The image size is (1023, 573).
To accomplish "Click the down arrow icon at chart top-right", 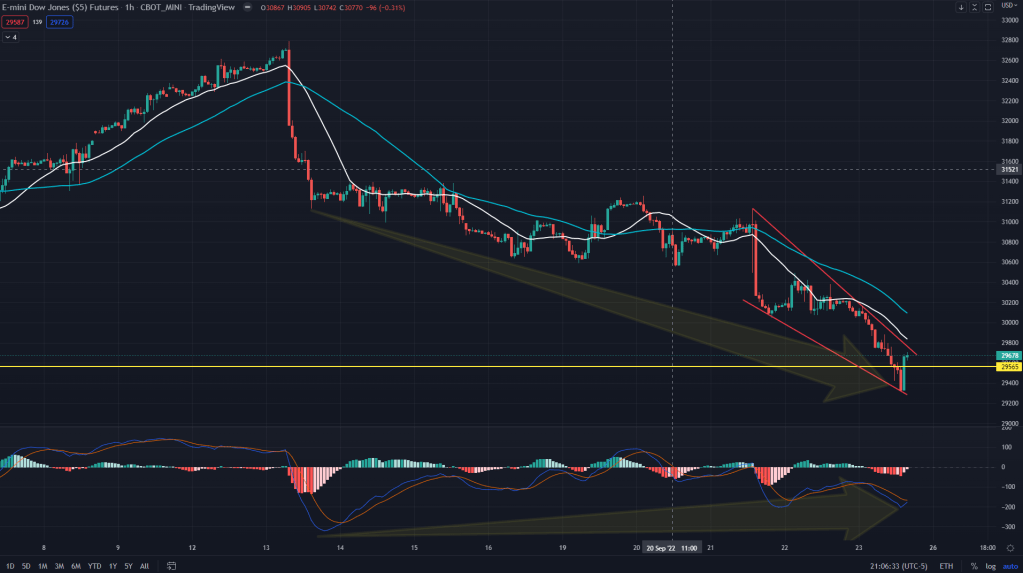I will tap(961, 8).
